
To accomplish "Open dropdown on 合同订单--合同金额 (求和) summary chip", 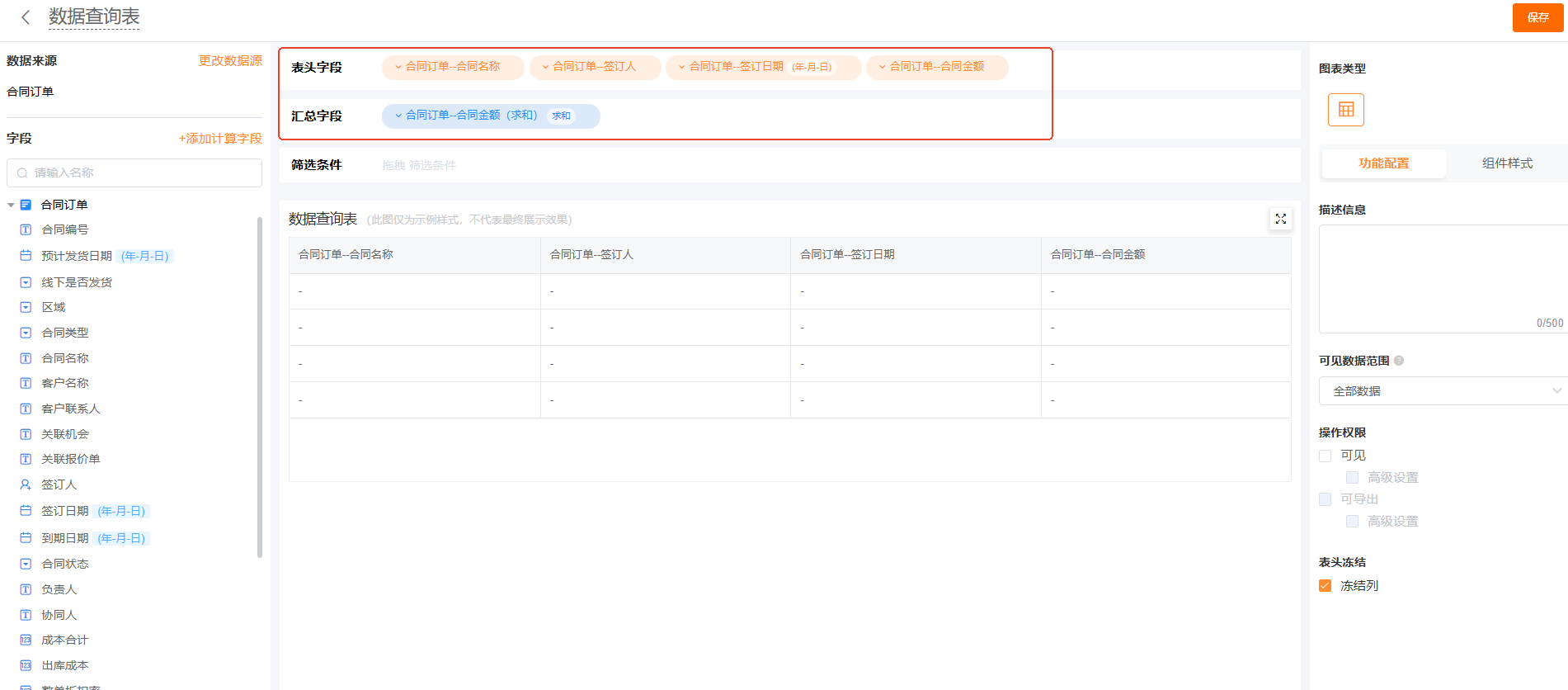I will (x=398, y=116).
